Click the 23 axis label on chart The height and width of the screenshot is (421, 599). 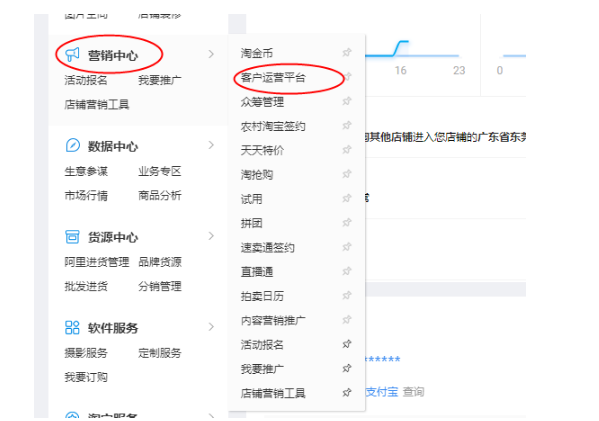click(x=459, y=70)
